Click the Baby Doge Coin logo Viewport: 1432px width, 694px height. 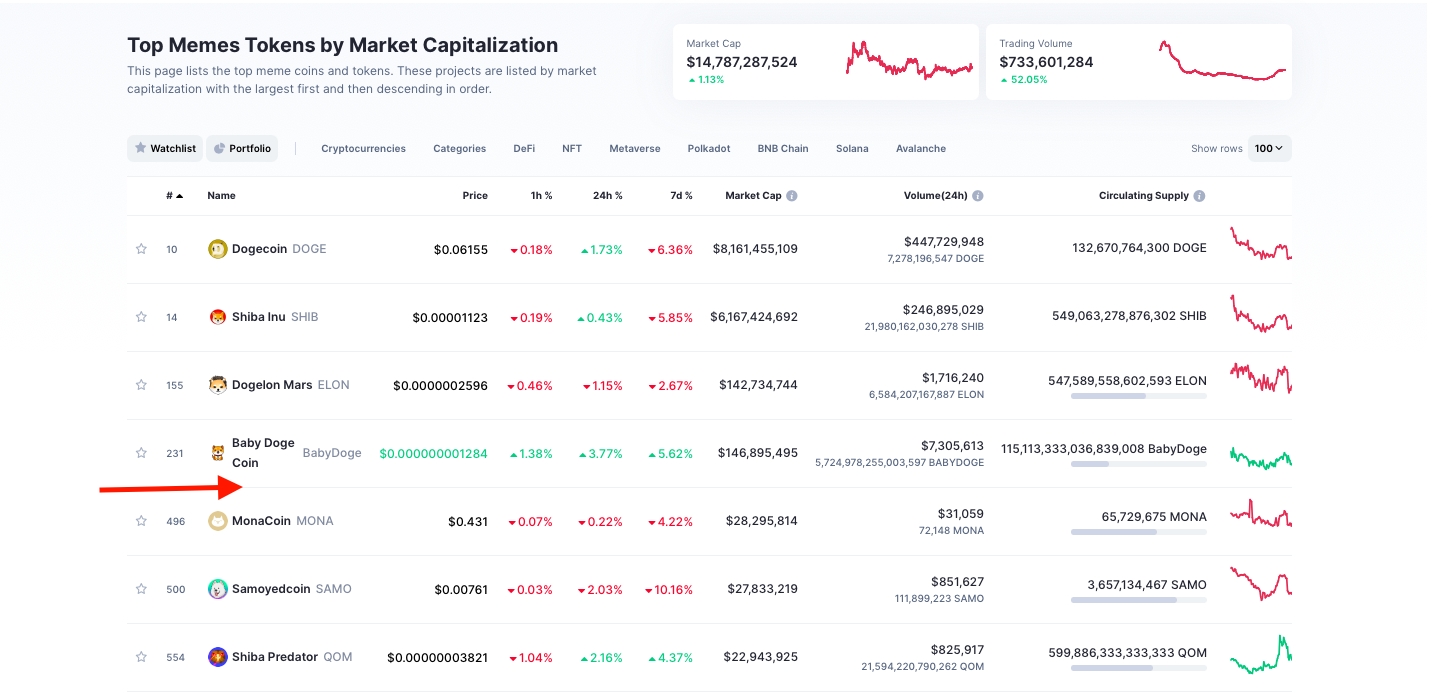pos(217,453)
